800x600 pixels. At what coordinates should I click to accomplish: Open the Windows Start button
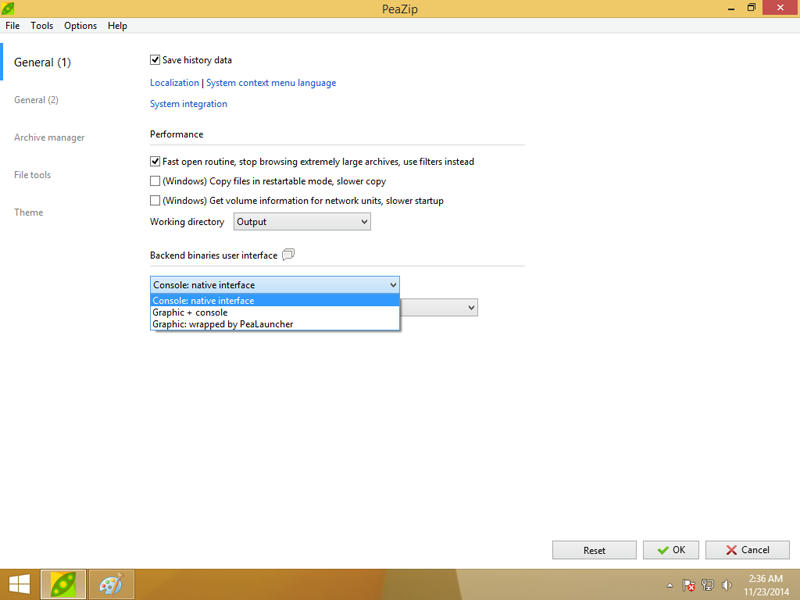[19, 584]
